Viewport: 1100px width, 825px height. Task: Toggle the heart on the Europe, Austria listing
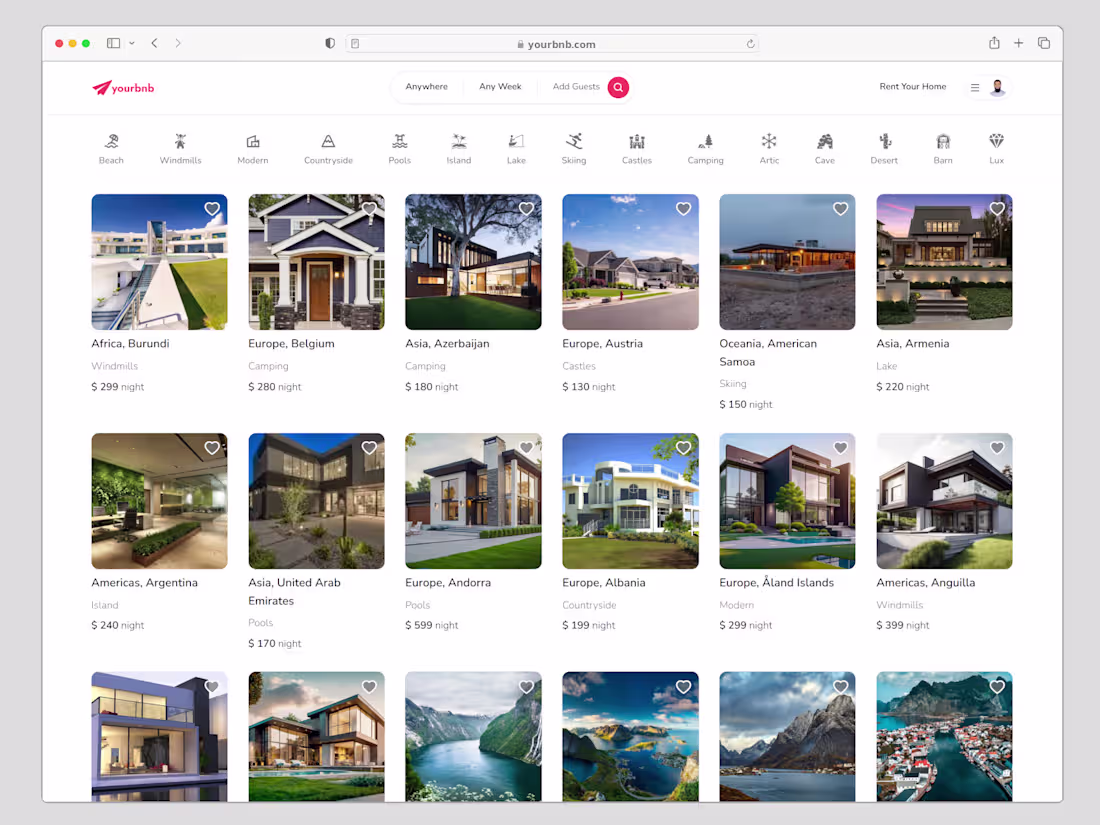click(683, 209)
